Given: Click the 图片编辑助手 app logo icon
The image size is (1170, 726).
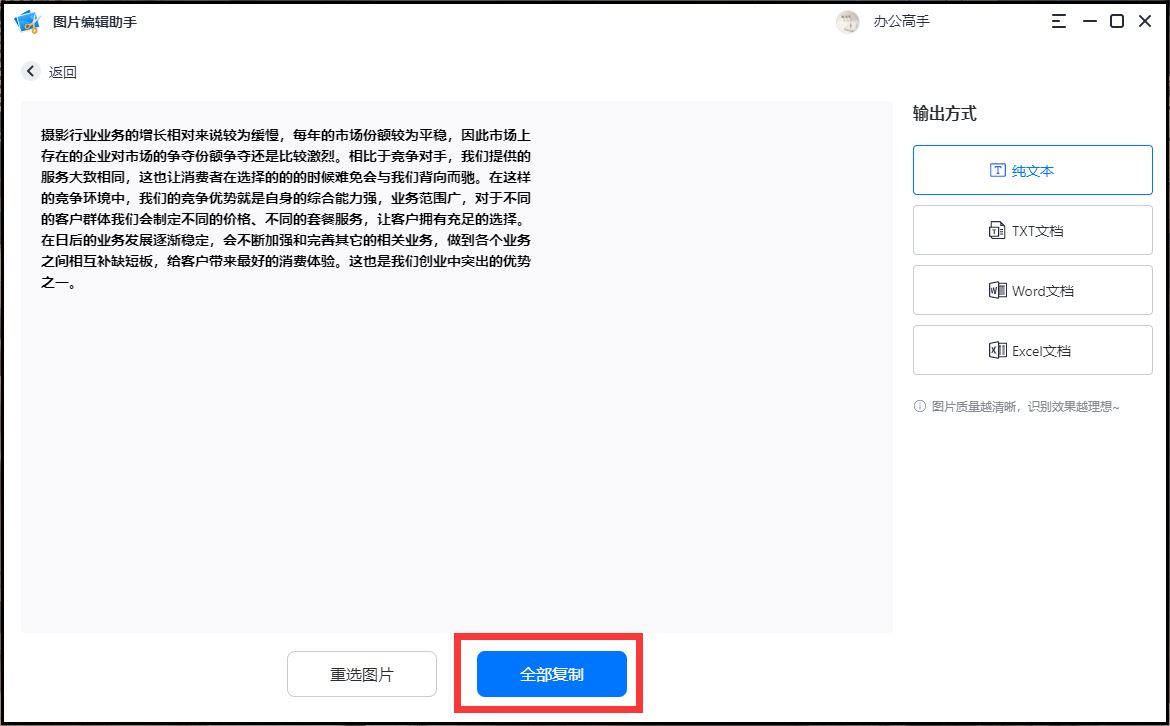Looking at the screenshot, I should (x=27, y=22).
